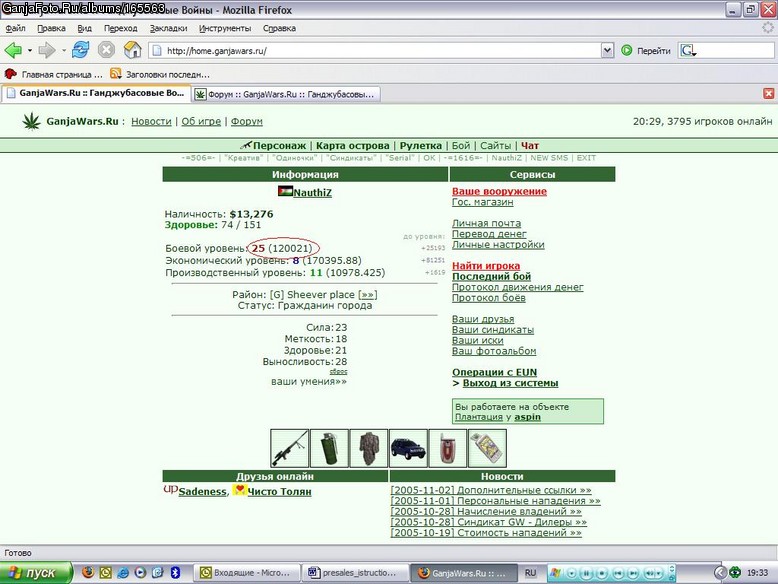Click the Bluetooth quick launch icon
778x584 pixels.
[175, 573]
